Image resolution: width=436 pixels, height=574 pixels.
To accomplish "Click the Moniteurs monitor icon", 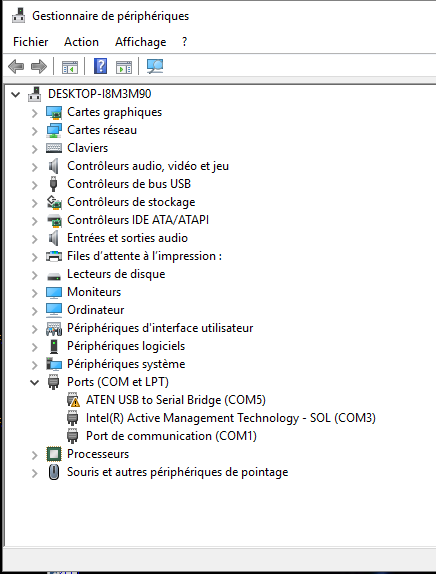I will tap(54, 292).
